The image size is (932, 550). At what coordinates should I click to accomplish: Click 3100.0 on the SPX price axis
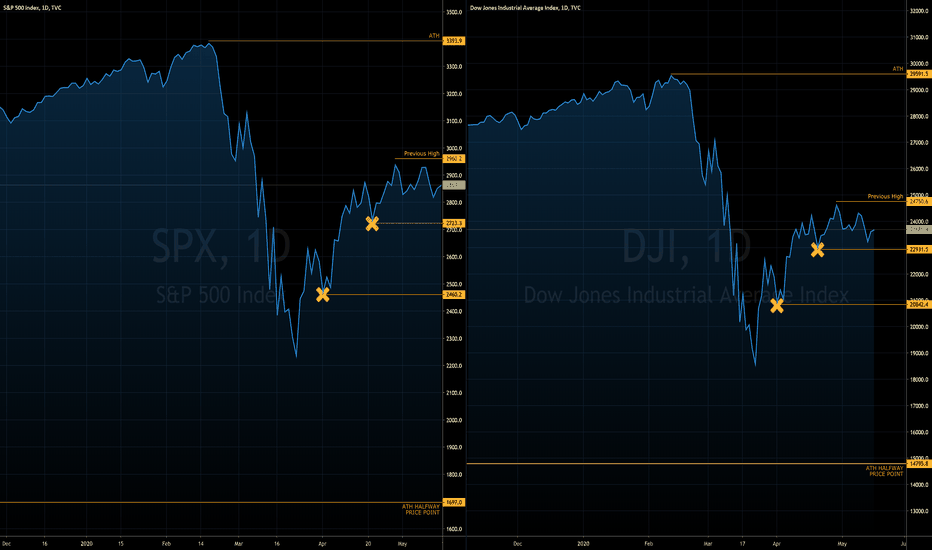[x=454, y=121]
